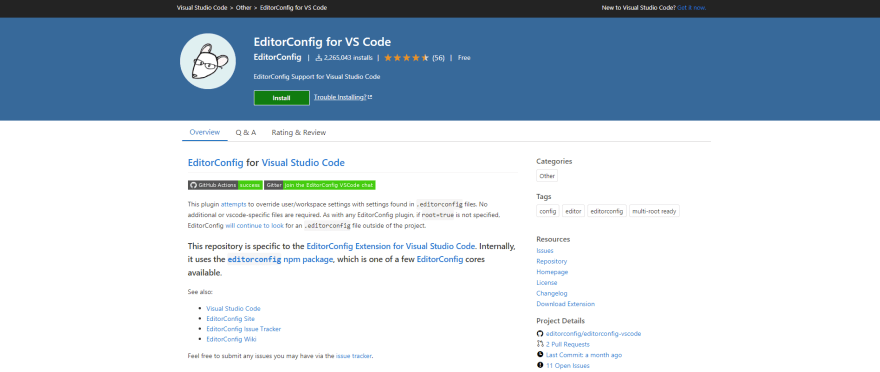This screenshot has height=372, width=880.
Task: Open the Repository resource link
Action: 552,261
